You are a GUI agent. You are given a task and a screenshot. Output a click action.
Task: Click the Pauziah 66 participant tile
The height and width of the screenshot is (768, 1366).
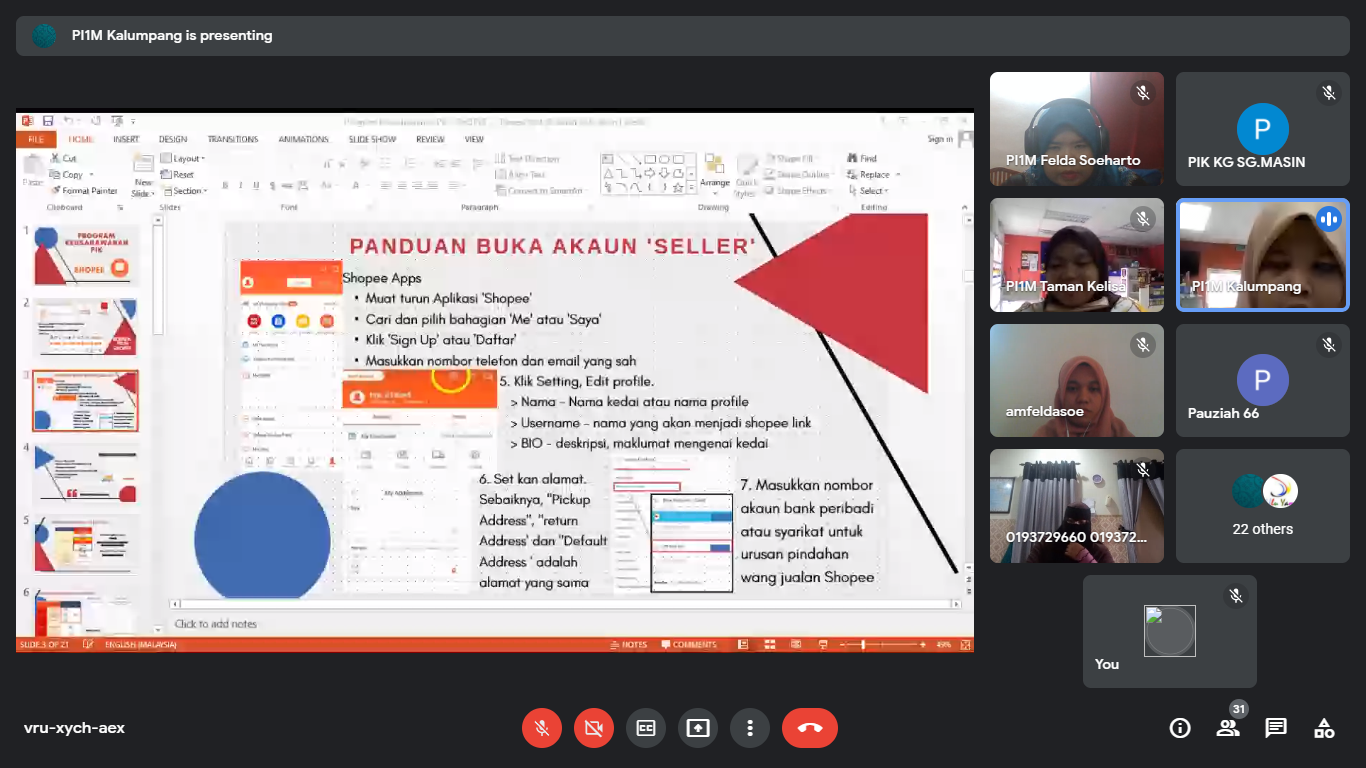[x=1262, y=380]
